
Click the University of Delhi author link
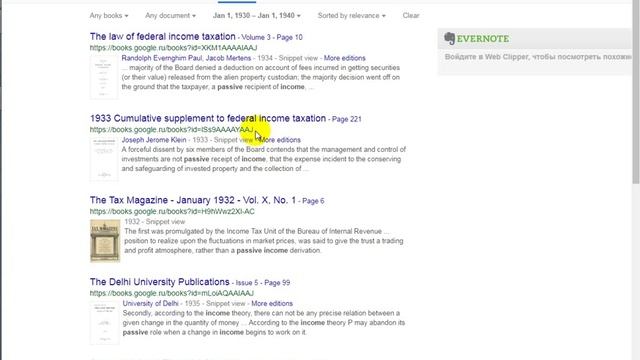tap(151, 303)
